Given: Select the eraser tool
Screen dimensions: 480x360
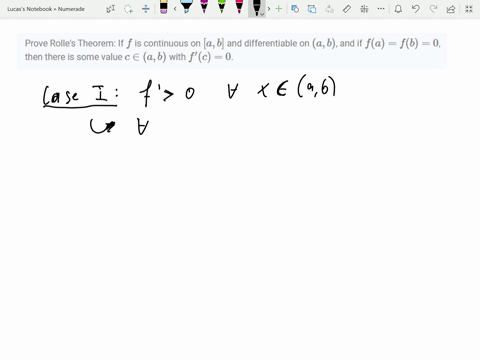Looking at the screenshot, I should pos(163,7).
